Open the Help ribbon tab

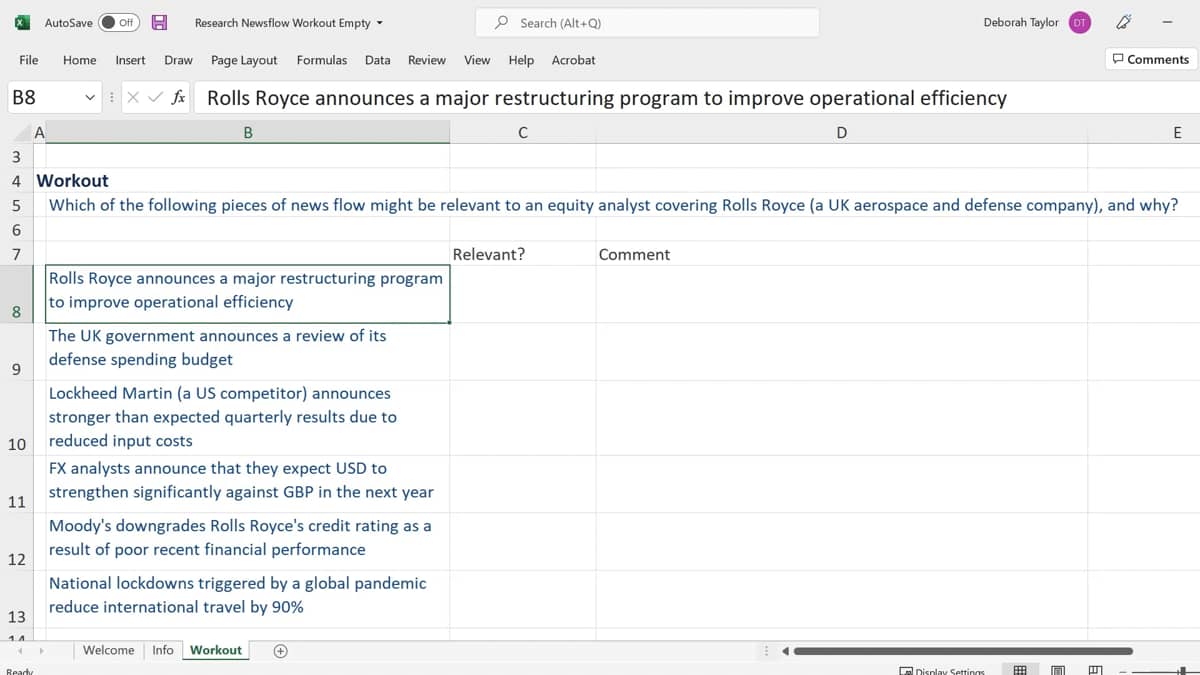[521, 60]
